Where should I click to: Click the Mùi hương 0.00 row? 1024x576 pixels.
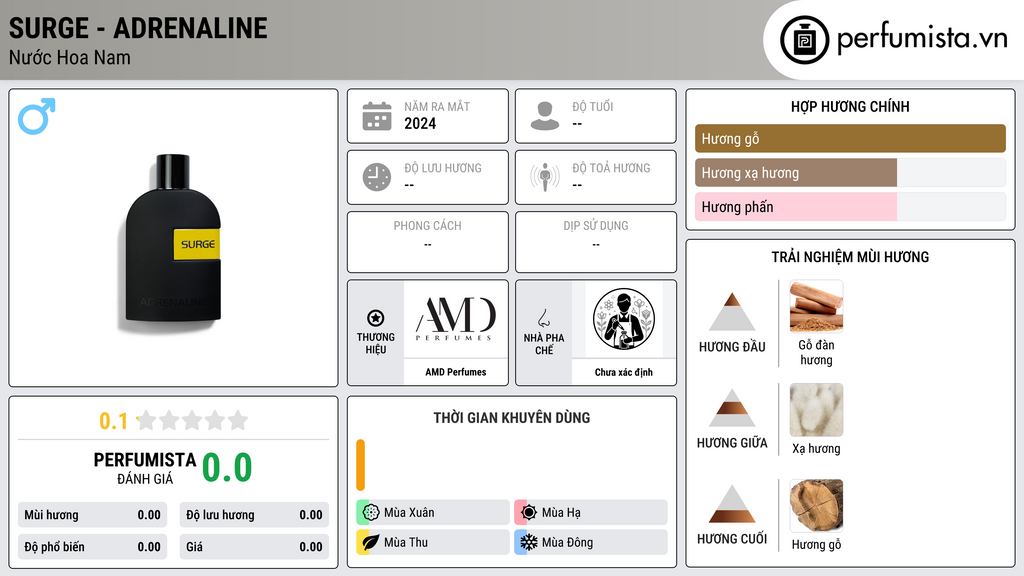(92, 515)
